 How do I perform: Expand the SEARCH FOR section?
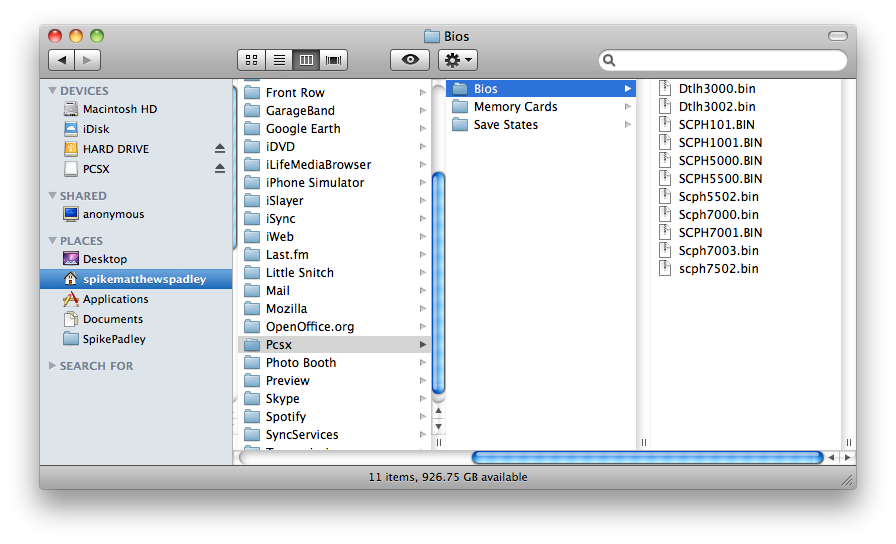pos(53,366)
